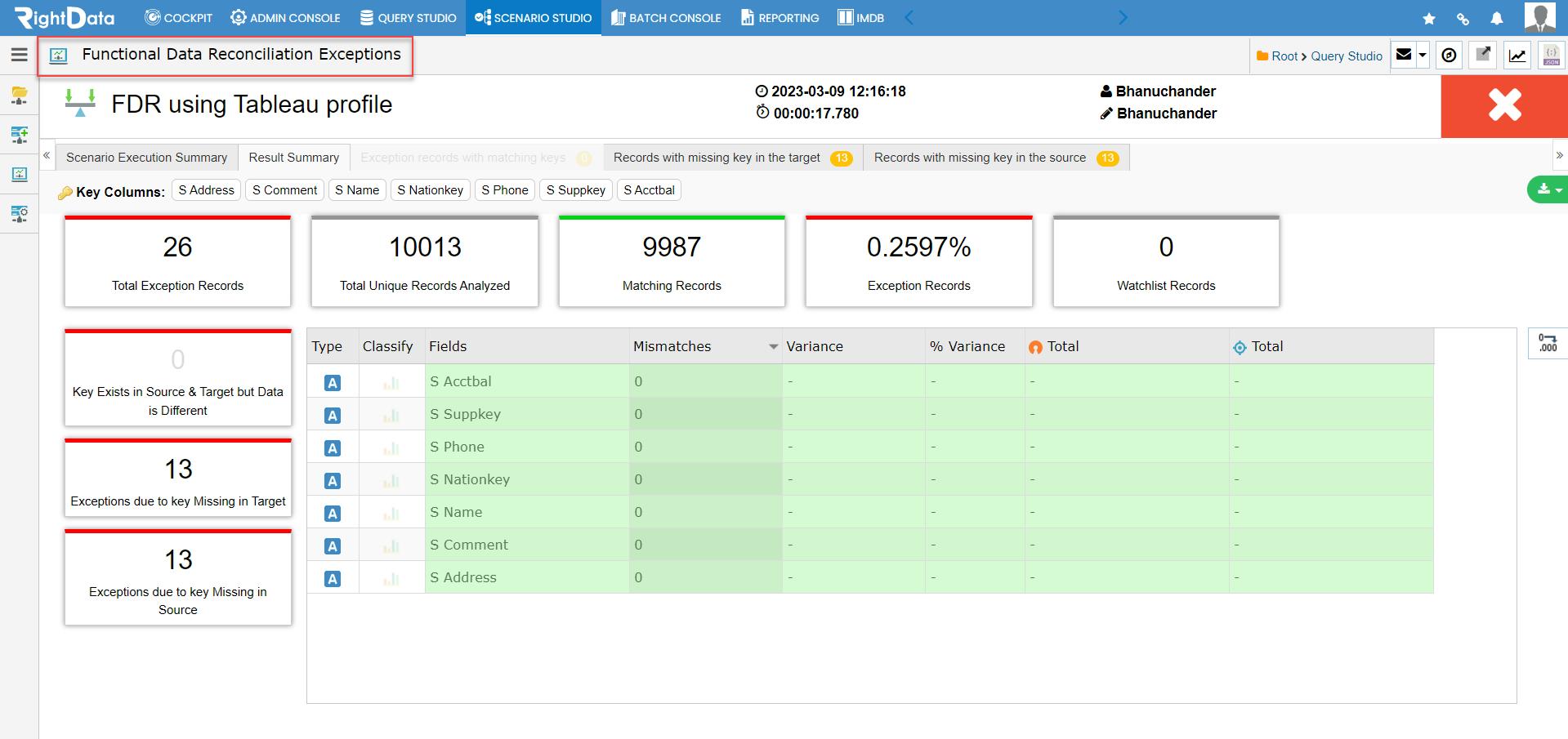
Task: Click the type A icon for S Acctbal
Action: pos(333,383)
